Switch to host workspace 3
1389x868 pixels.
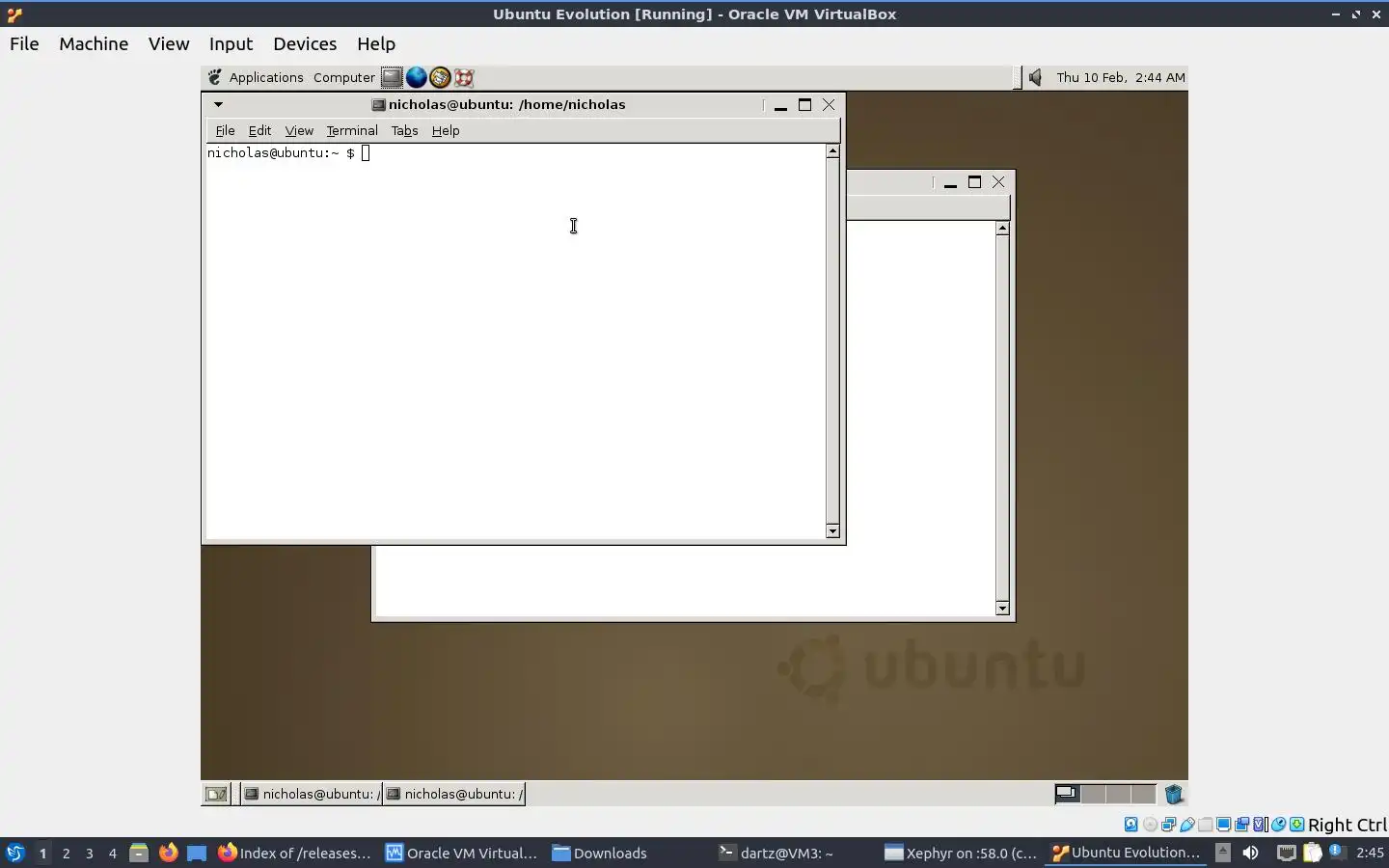tap(89, 853)
